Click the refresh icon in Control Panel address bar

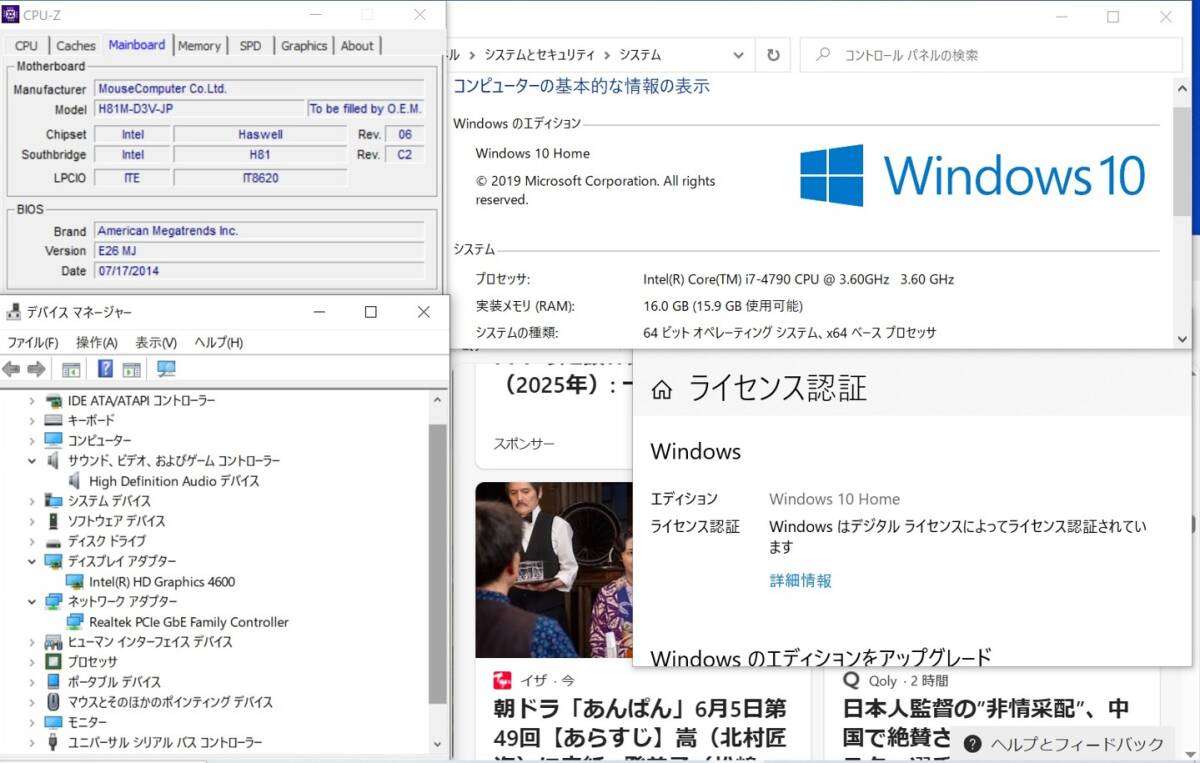tap(773, 55)
